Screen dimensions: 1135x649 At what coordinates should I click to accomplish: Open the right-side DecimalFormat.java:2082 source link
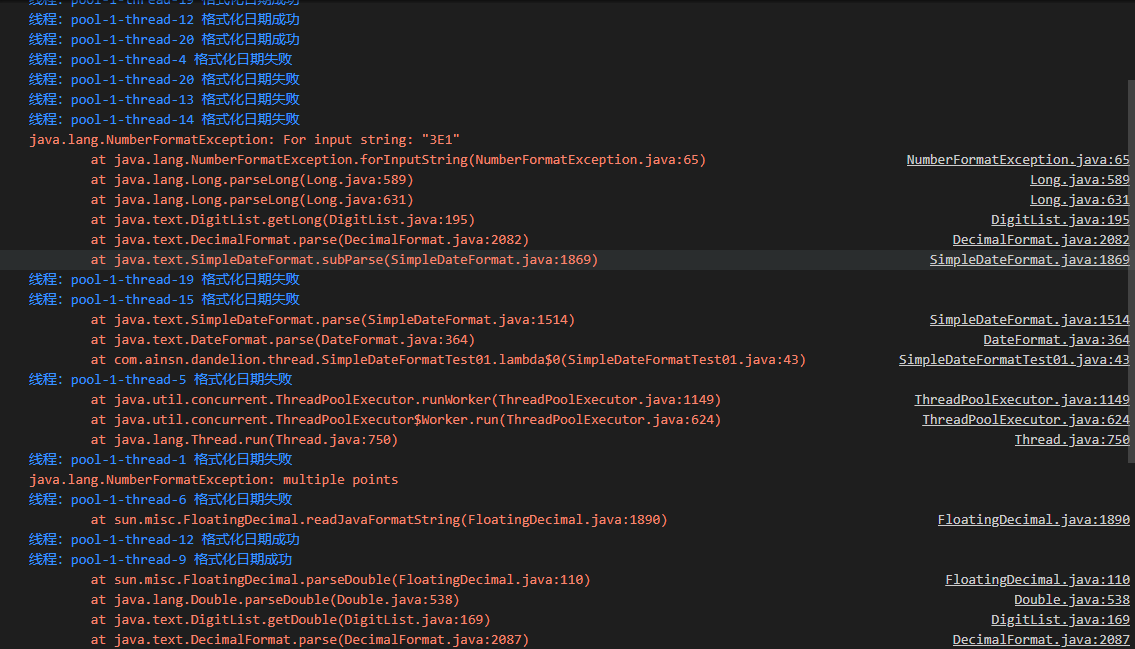click(1040, 240)
